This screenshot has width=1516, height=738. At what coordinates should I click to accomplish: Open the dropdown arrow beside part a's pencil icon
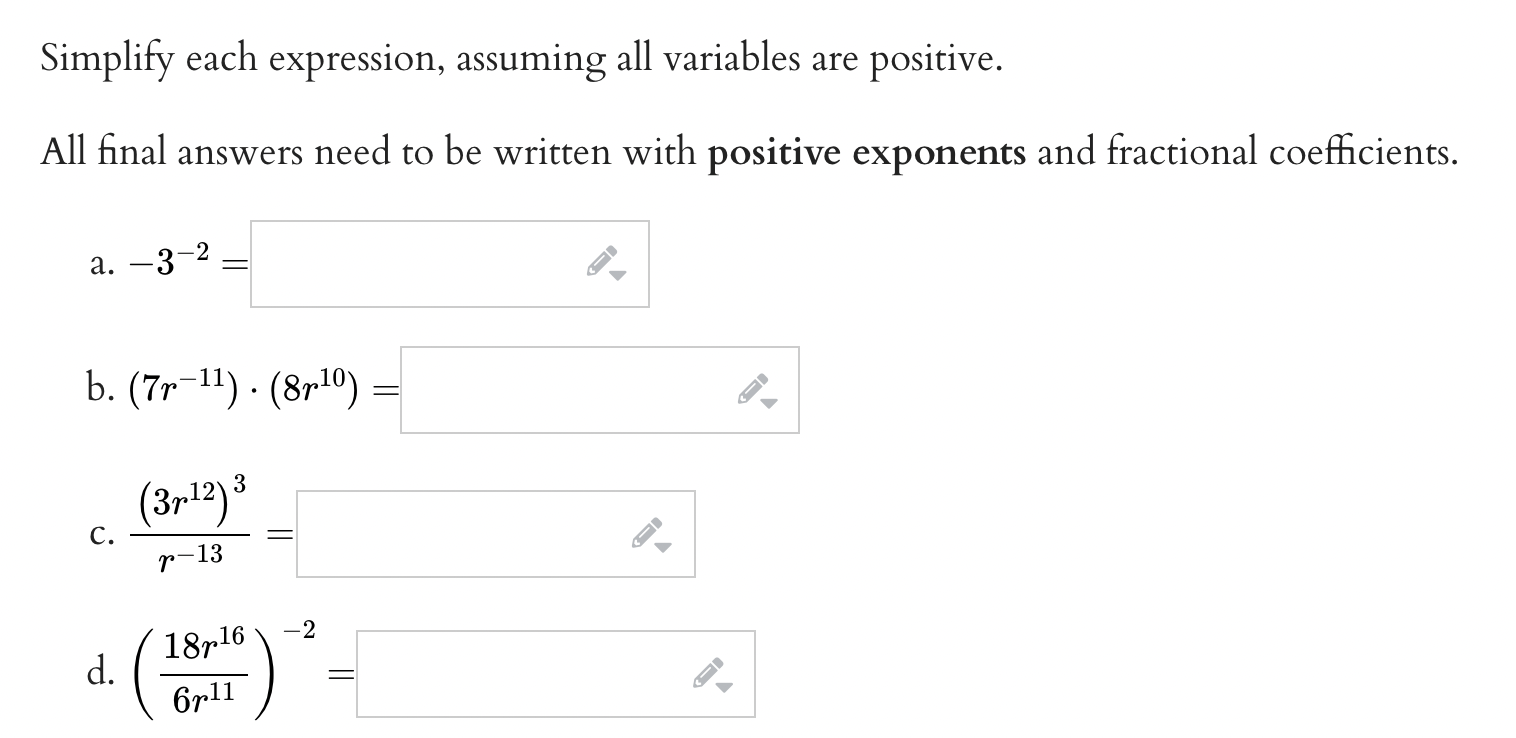pyautogui.click(x=617, y=275)
